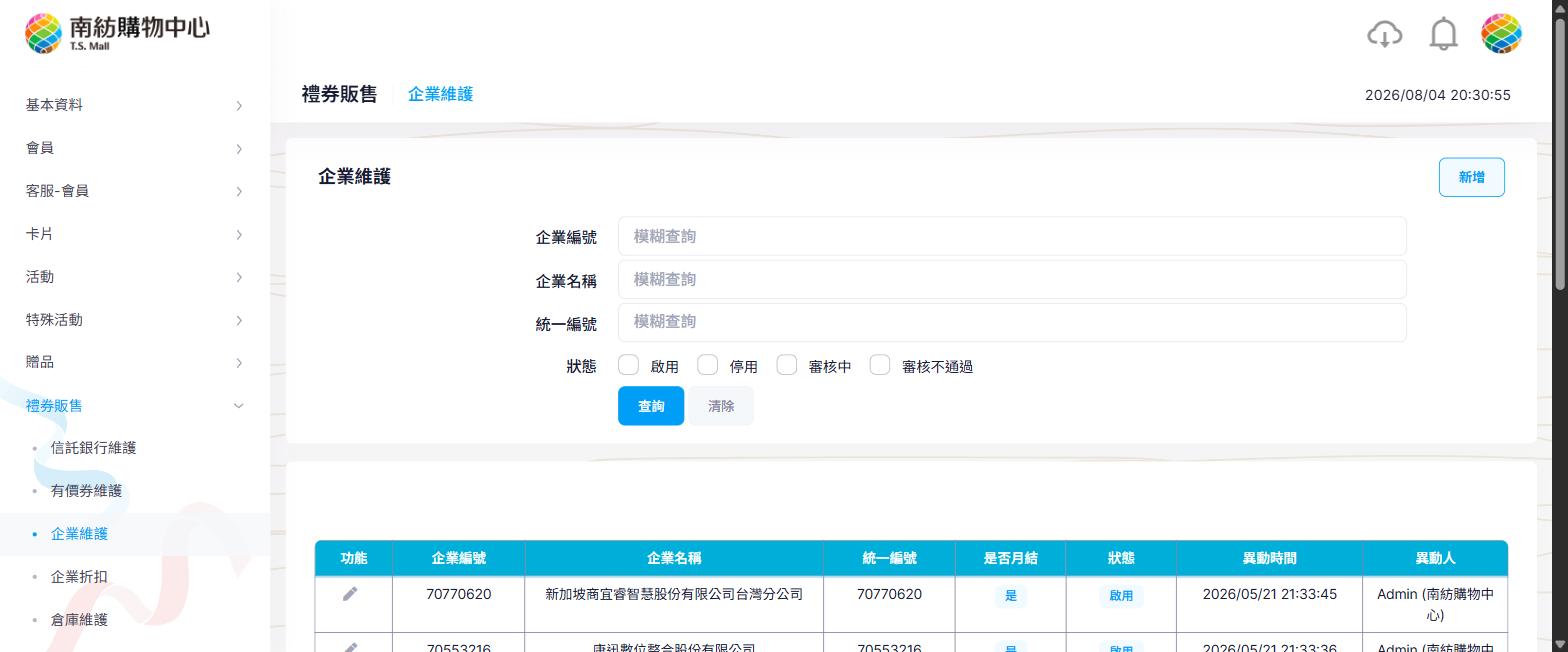
Task: Click 是 tag in row 70770620
Action: pos(1010,595)
